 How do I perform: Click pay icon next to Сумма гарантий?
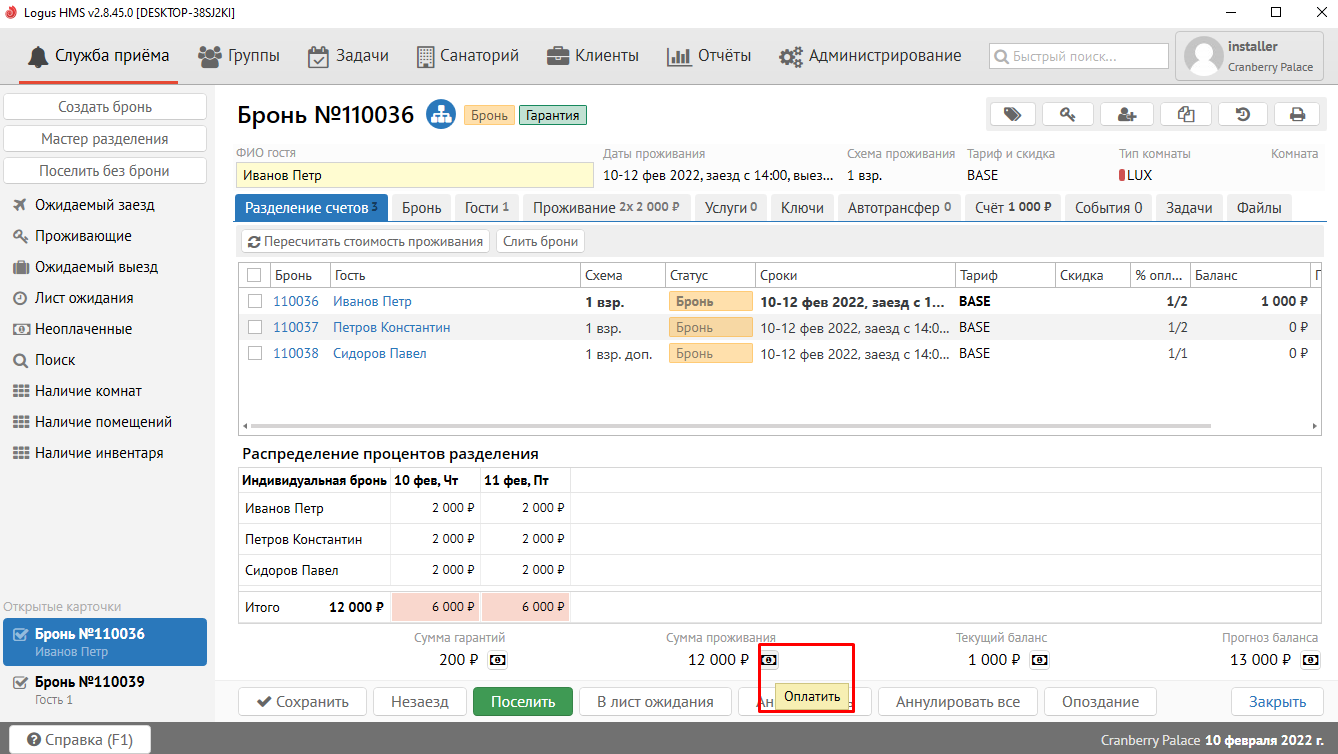(497, 660)
